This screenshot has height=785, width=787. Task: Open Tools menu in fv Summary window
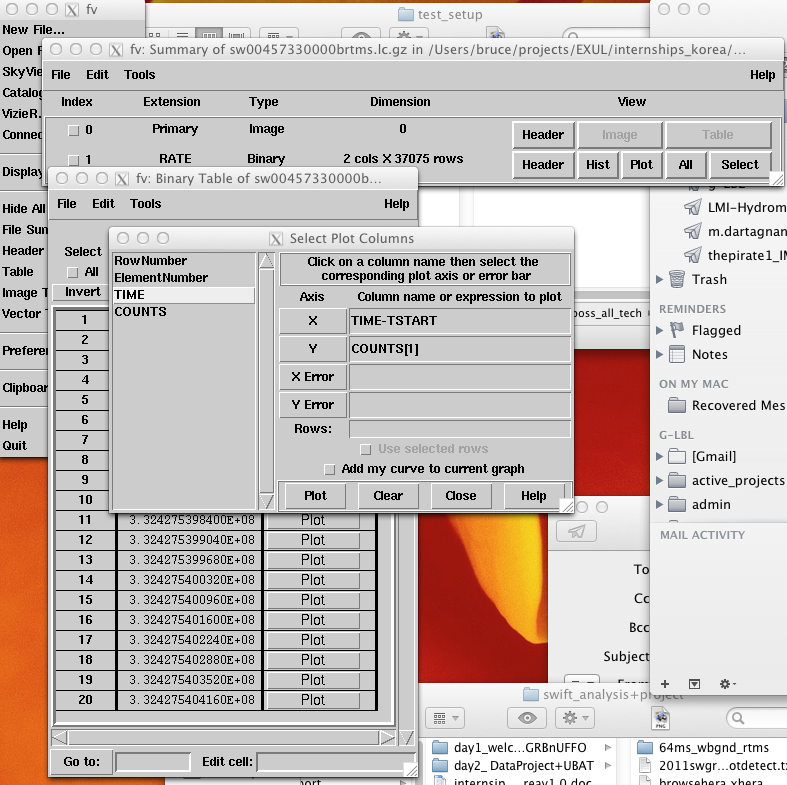(x=139, y=74)
